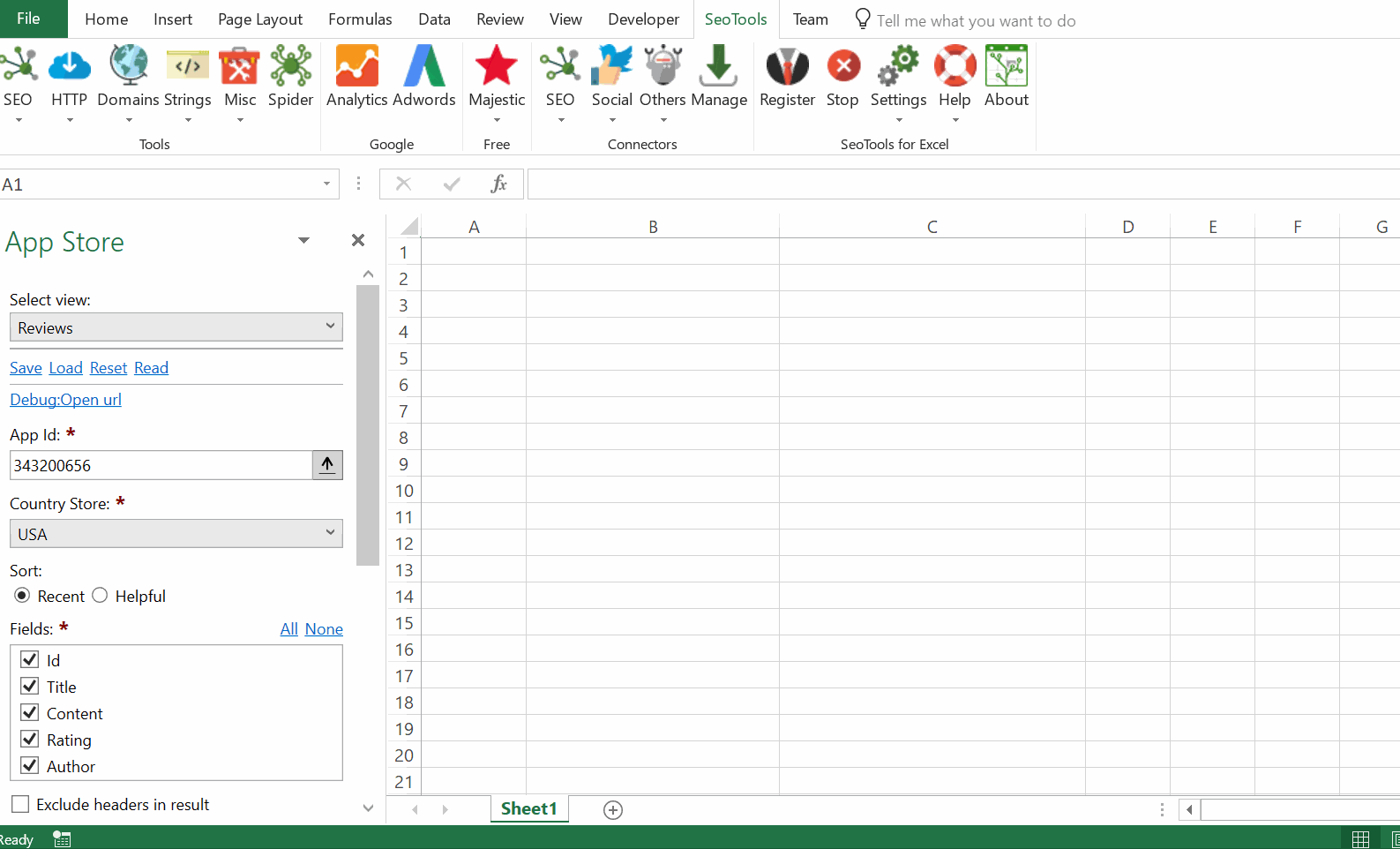Open SeoTools Settings gears icon
The image size is (1400, 849).
898,66
